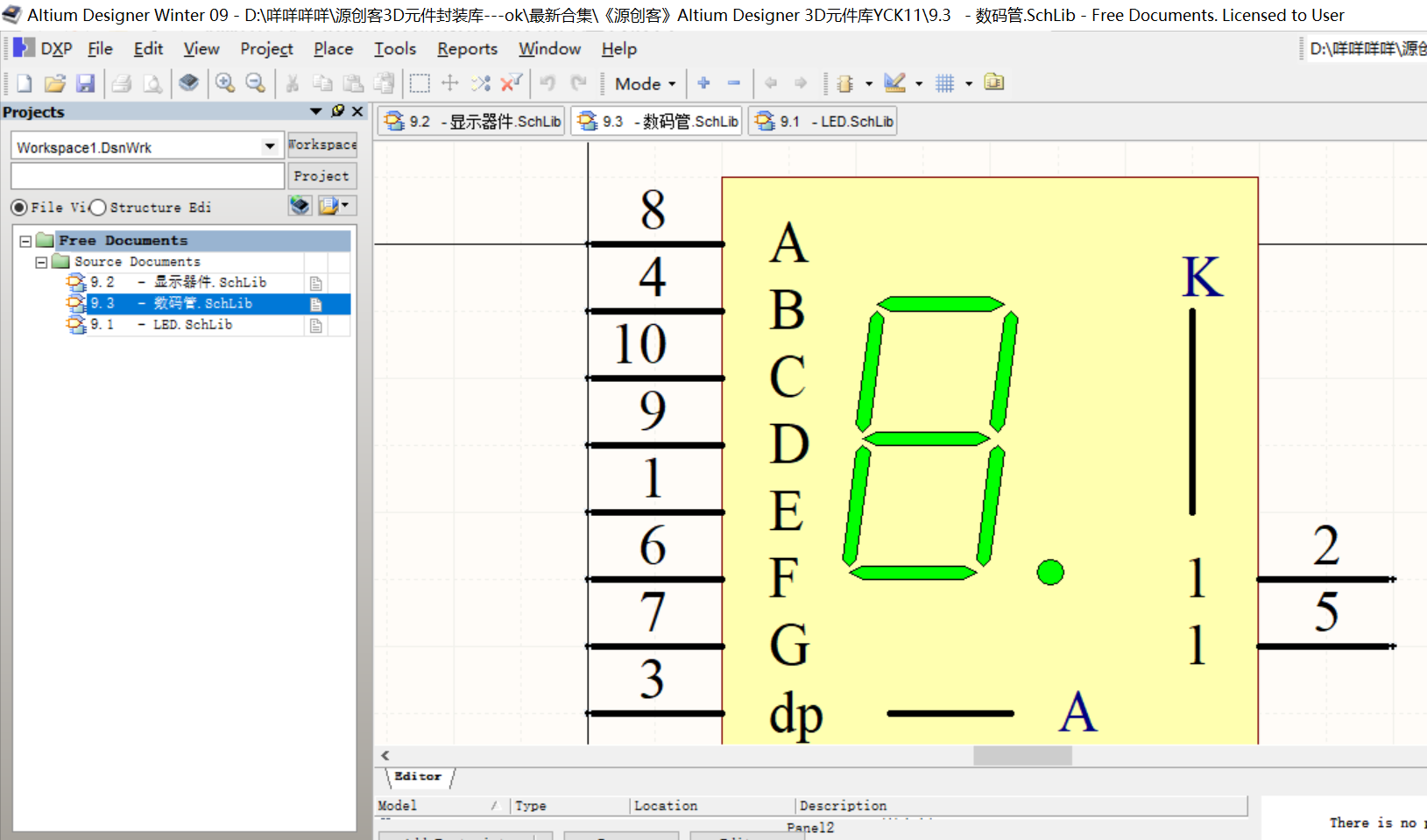Click the Copy icon in toolbar
Screen dimensions: 1427x840
pos(322,83)
